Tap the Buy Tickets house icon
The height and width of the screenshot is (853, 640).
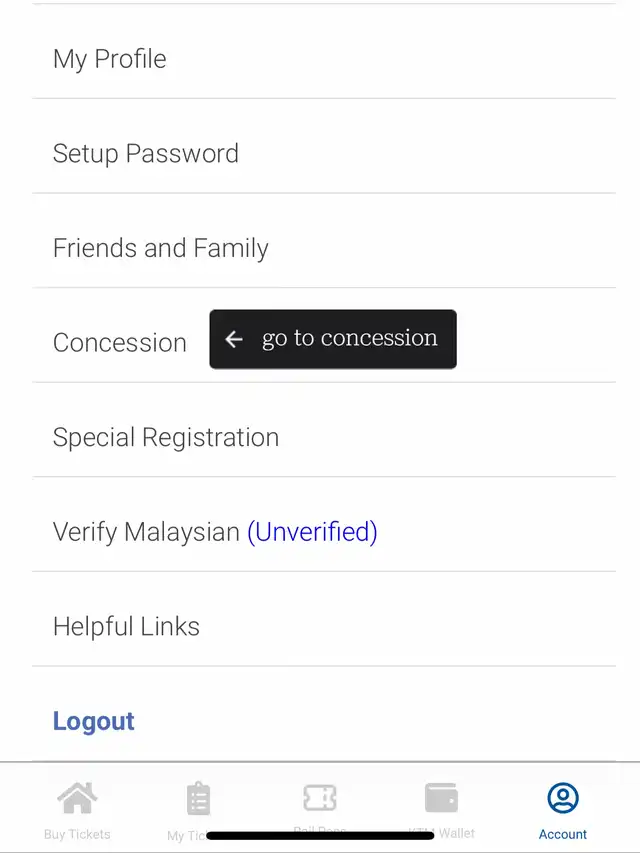pyautogui.click(x=77, y=798)
